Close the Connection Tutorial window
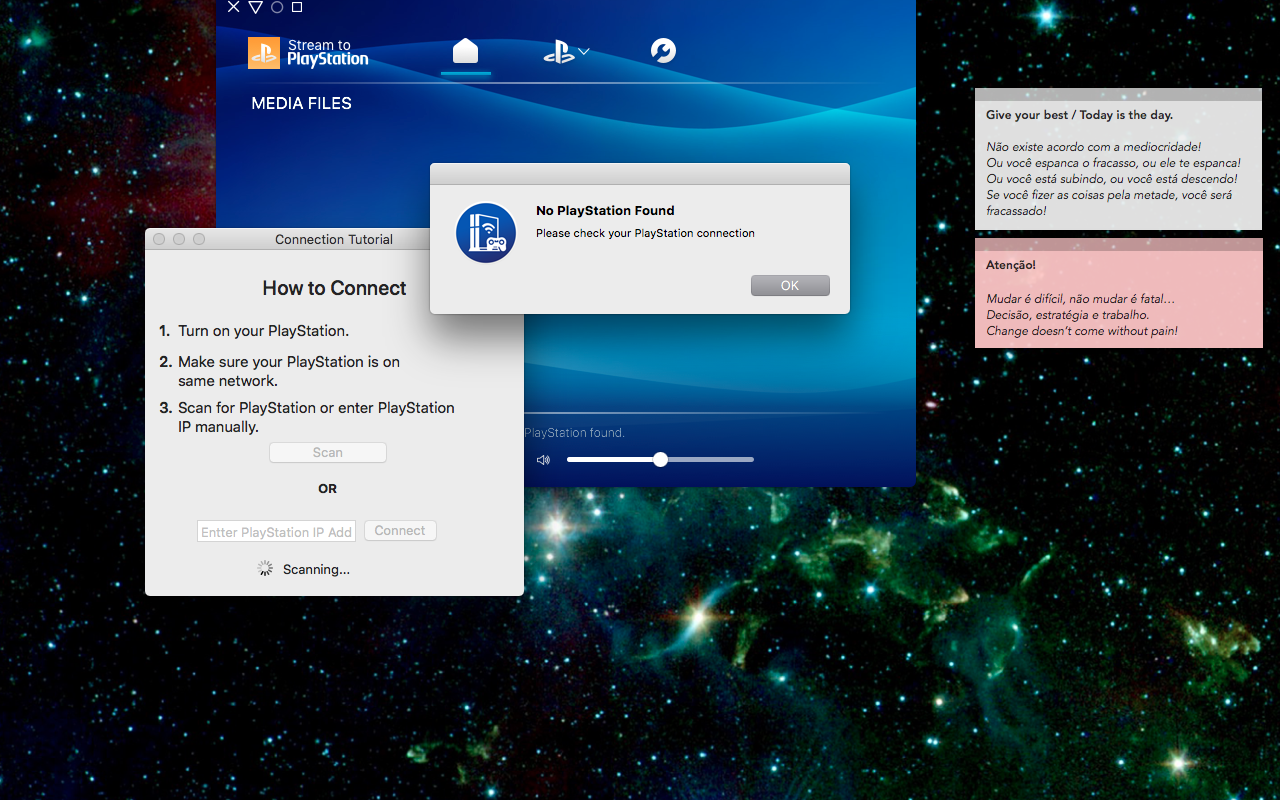Screen dimensions: 1280x800 159,239
